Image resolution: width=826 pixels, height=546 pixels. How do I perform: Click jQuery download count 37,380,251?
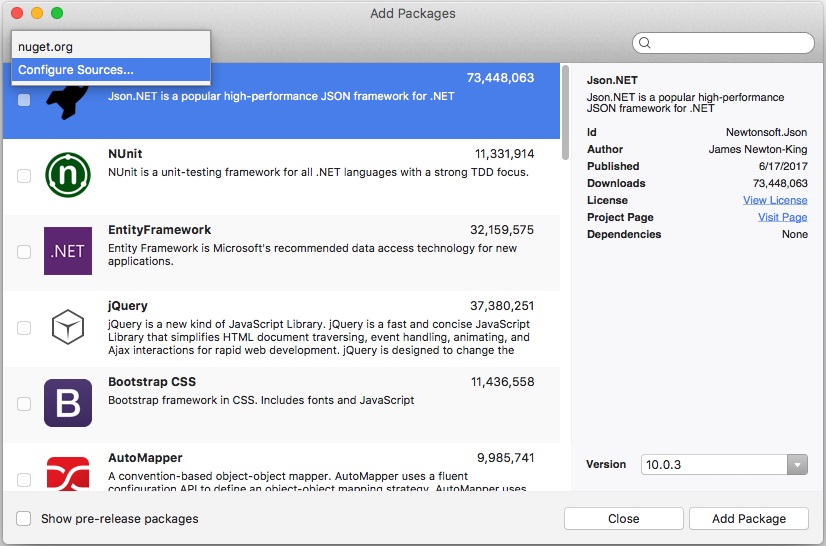pyautogui.click(x=502, y=306)
